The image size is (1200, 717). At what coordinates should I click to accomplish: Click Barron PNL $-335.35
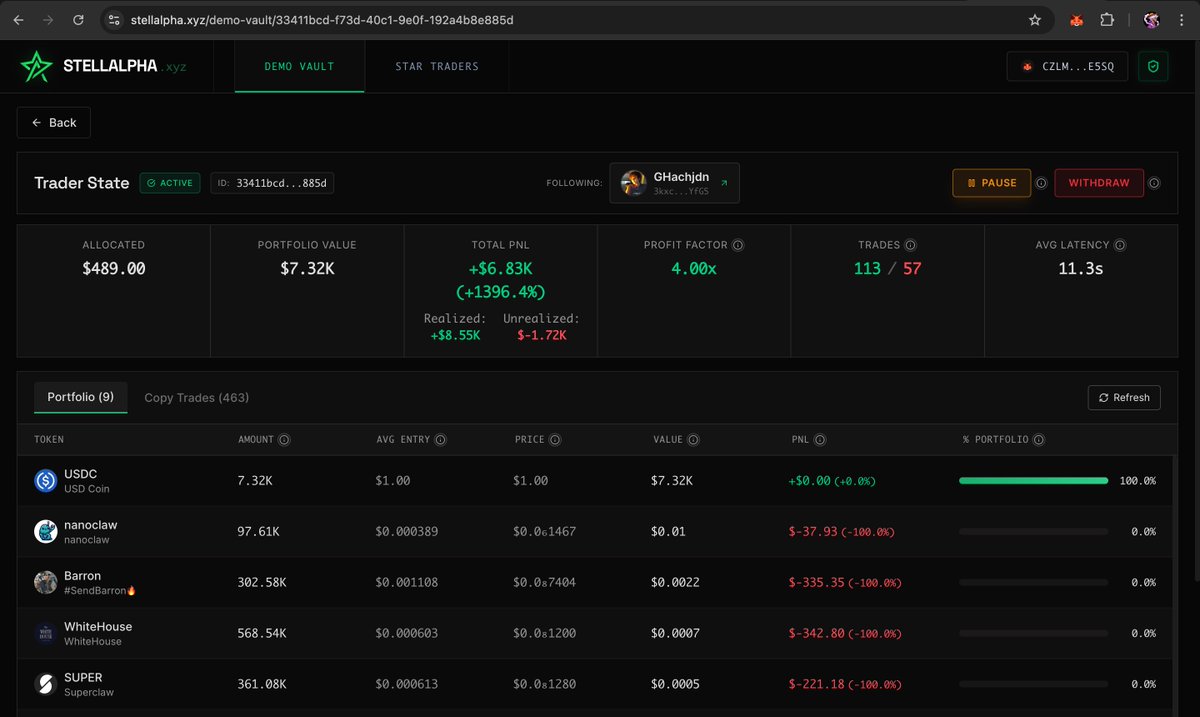coord(819,582)
